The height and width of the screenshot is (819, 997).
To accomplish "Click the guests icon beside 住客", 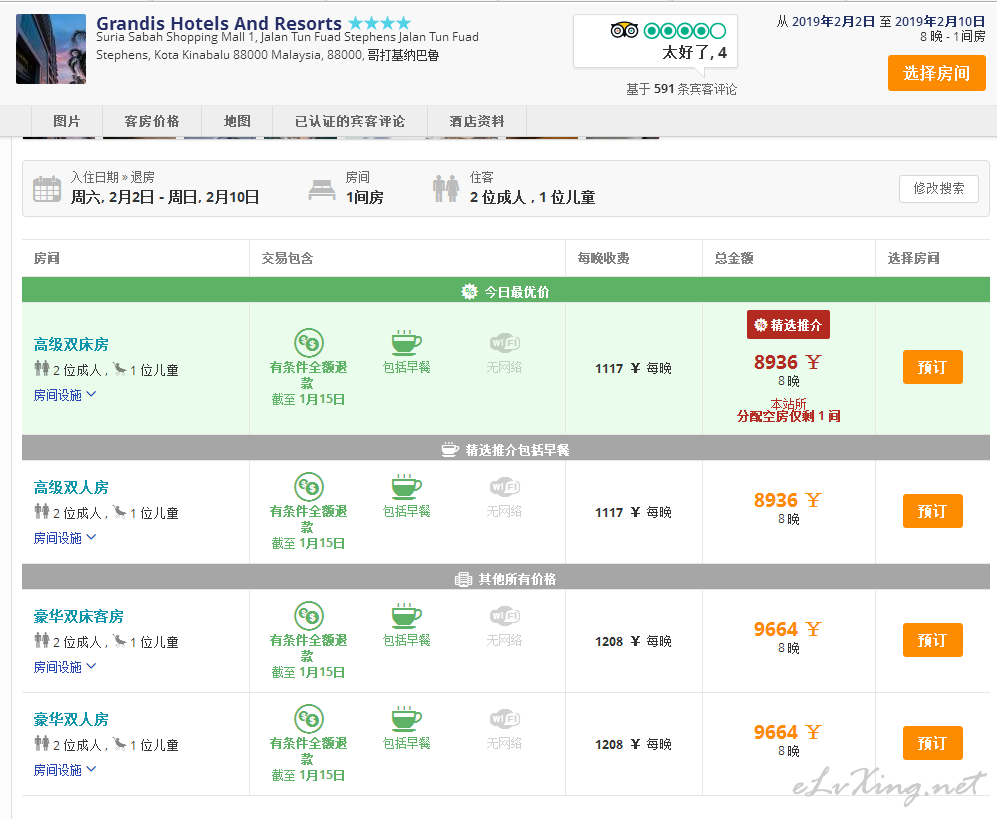I will point(446,189).
